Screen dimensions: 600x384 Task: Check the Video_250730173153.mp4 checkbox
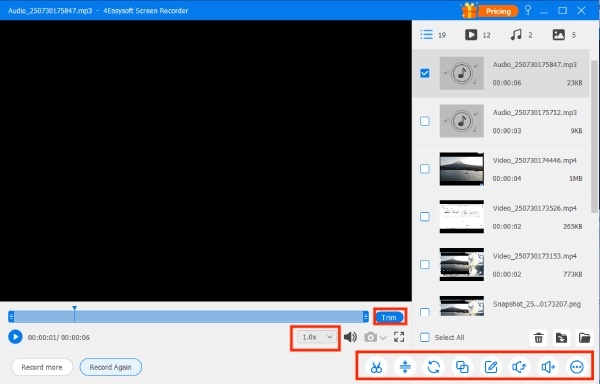click(425, 264)
